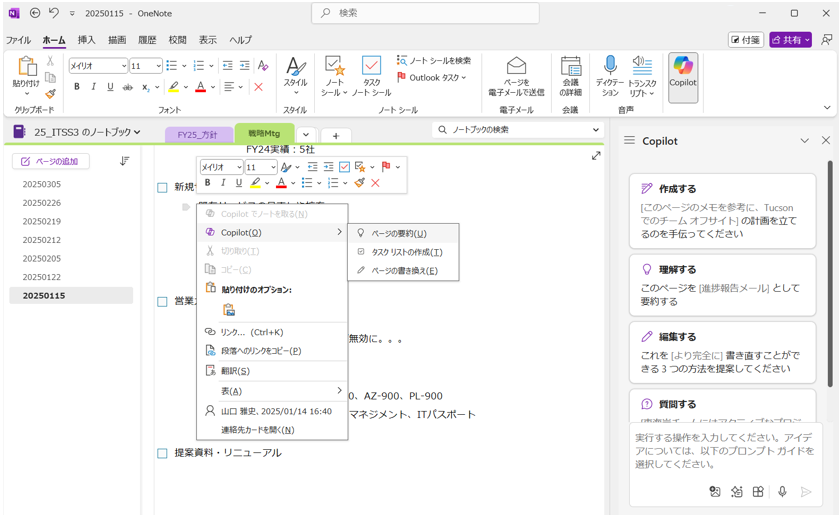Open the Copilot pane hamburger menu

click(629, 140)
